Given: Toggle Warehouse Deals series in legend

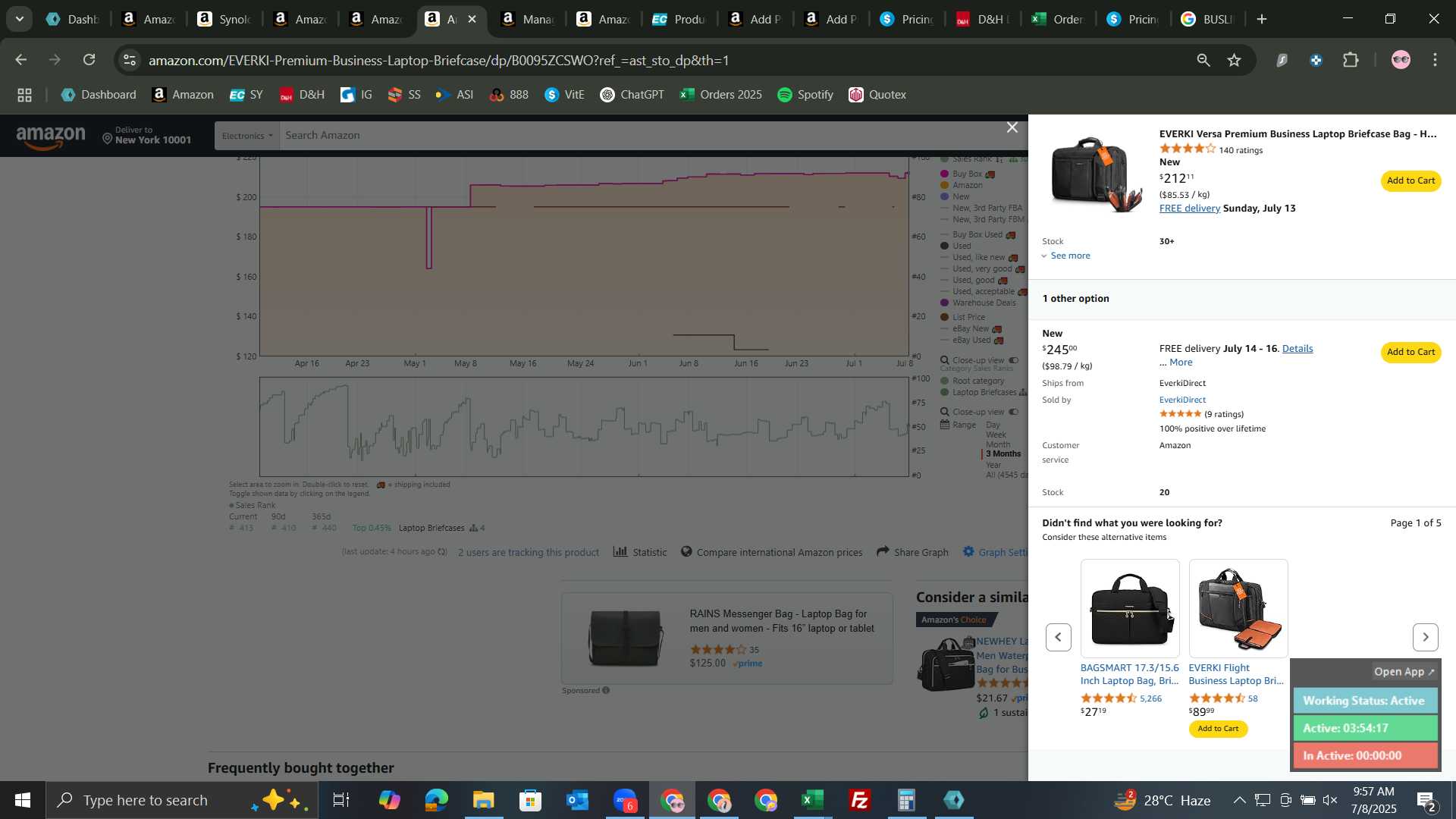Looking at the screenshot, I should point(978,303).
